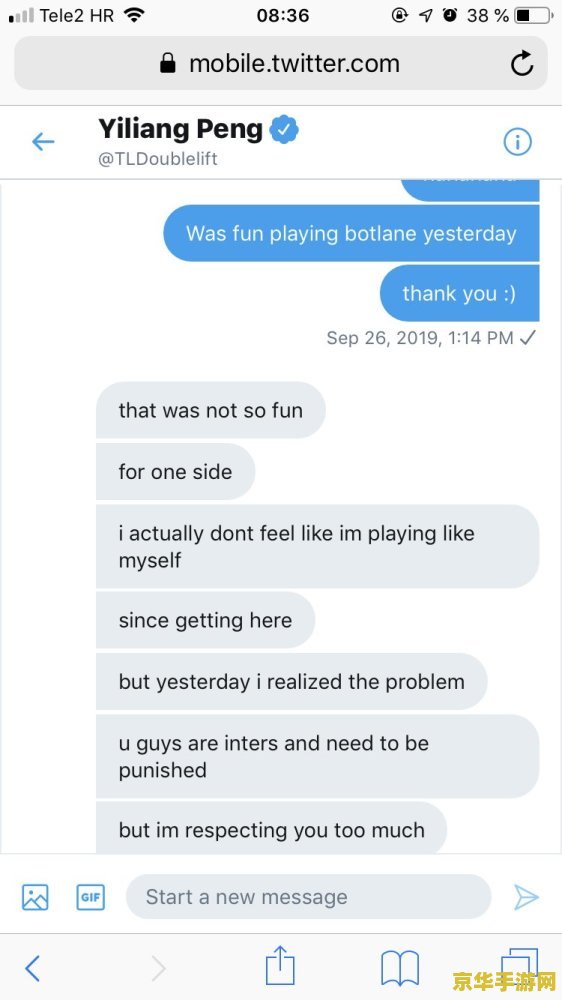Tap the "thank you :)" message bubble
The image size is (562, 1000).
459,293
